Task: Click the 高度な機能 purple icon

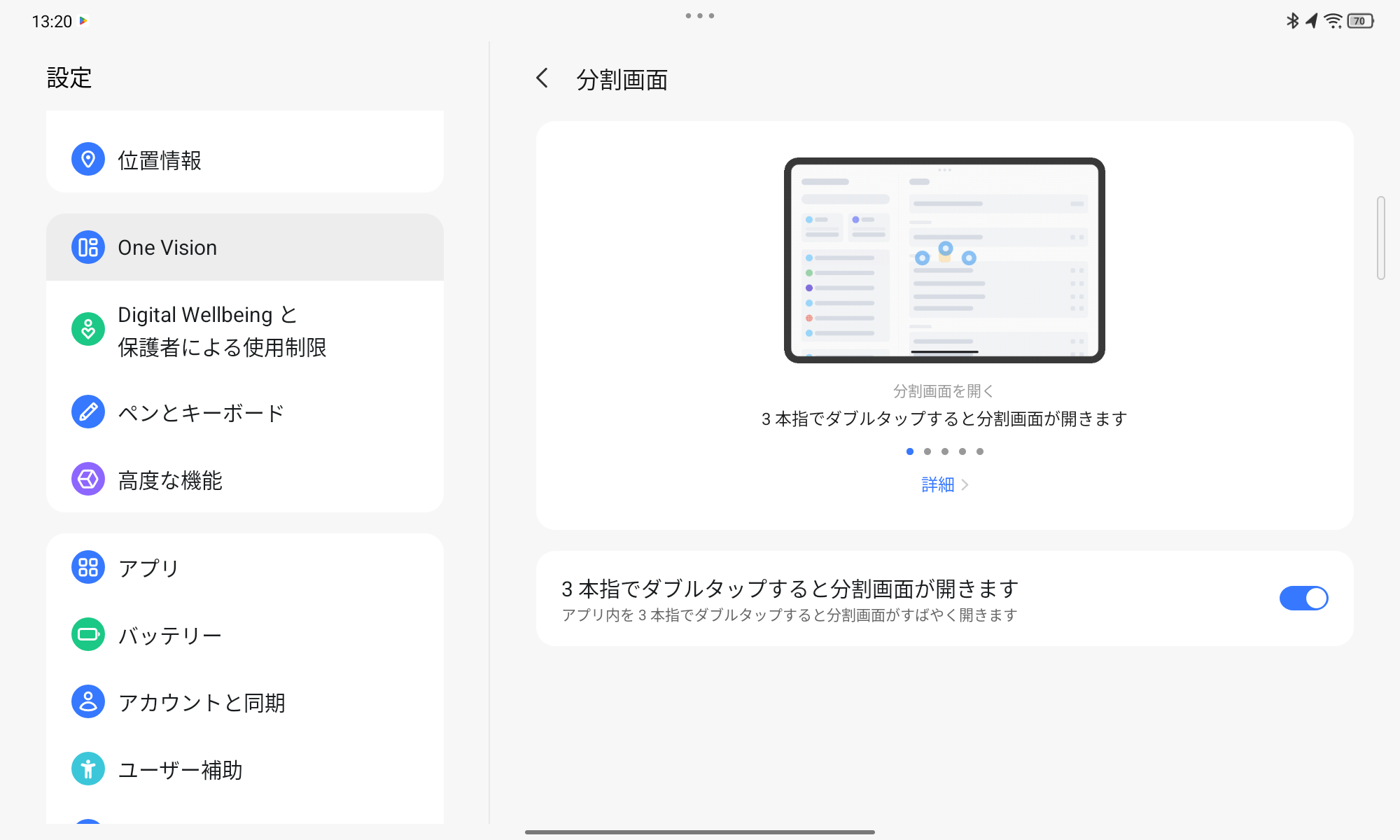Action: pyautogui.click(x=88, y=479)
